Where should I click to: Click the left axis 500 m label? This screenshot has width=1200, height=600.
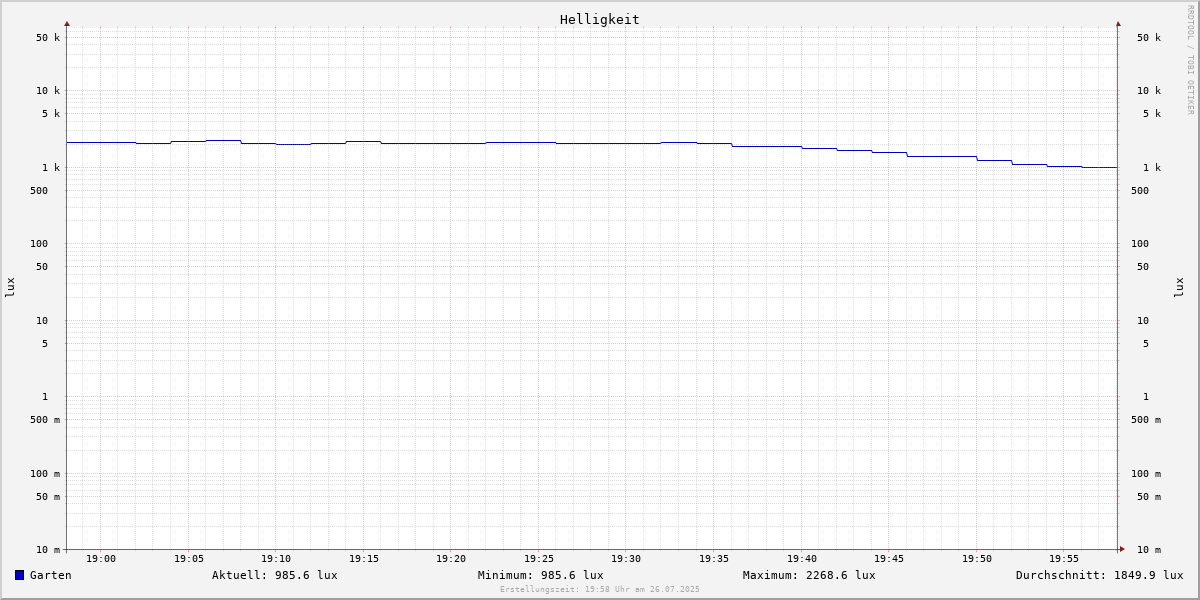coord(45,420)
